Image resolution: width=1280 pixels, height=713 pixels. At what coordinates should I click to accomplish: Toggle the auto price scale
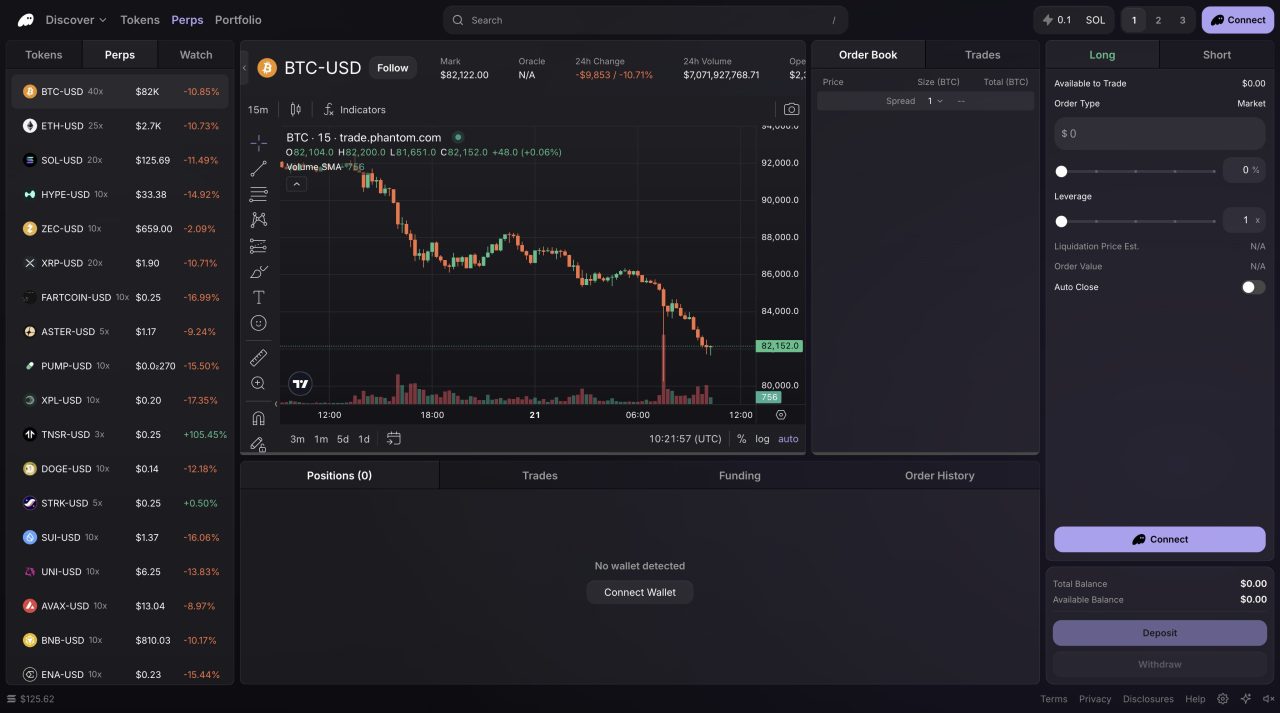(x=788, y=439)
